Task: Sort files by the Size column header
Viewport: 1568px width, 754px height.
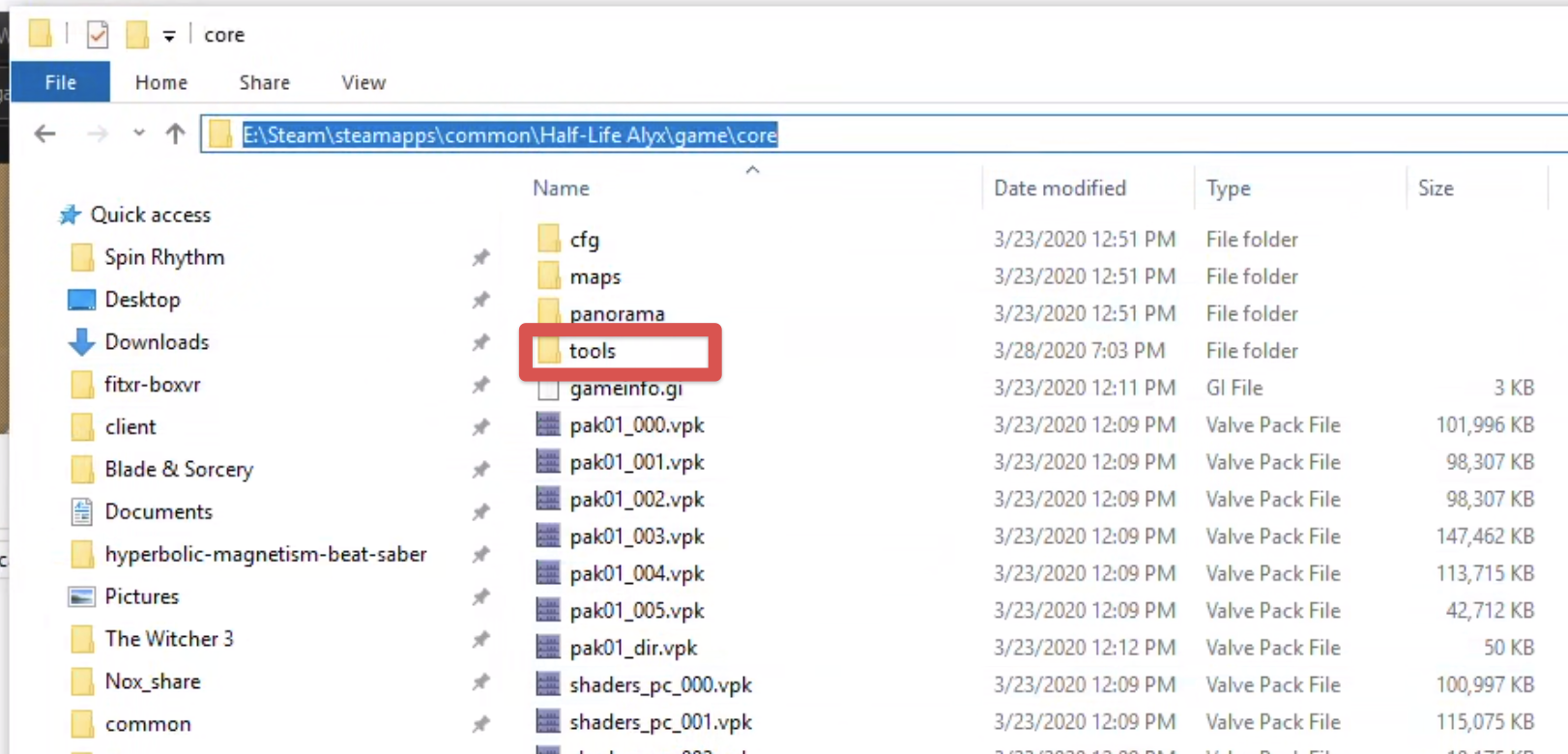Action: [x=1436, y=188]
